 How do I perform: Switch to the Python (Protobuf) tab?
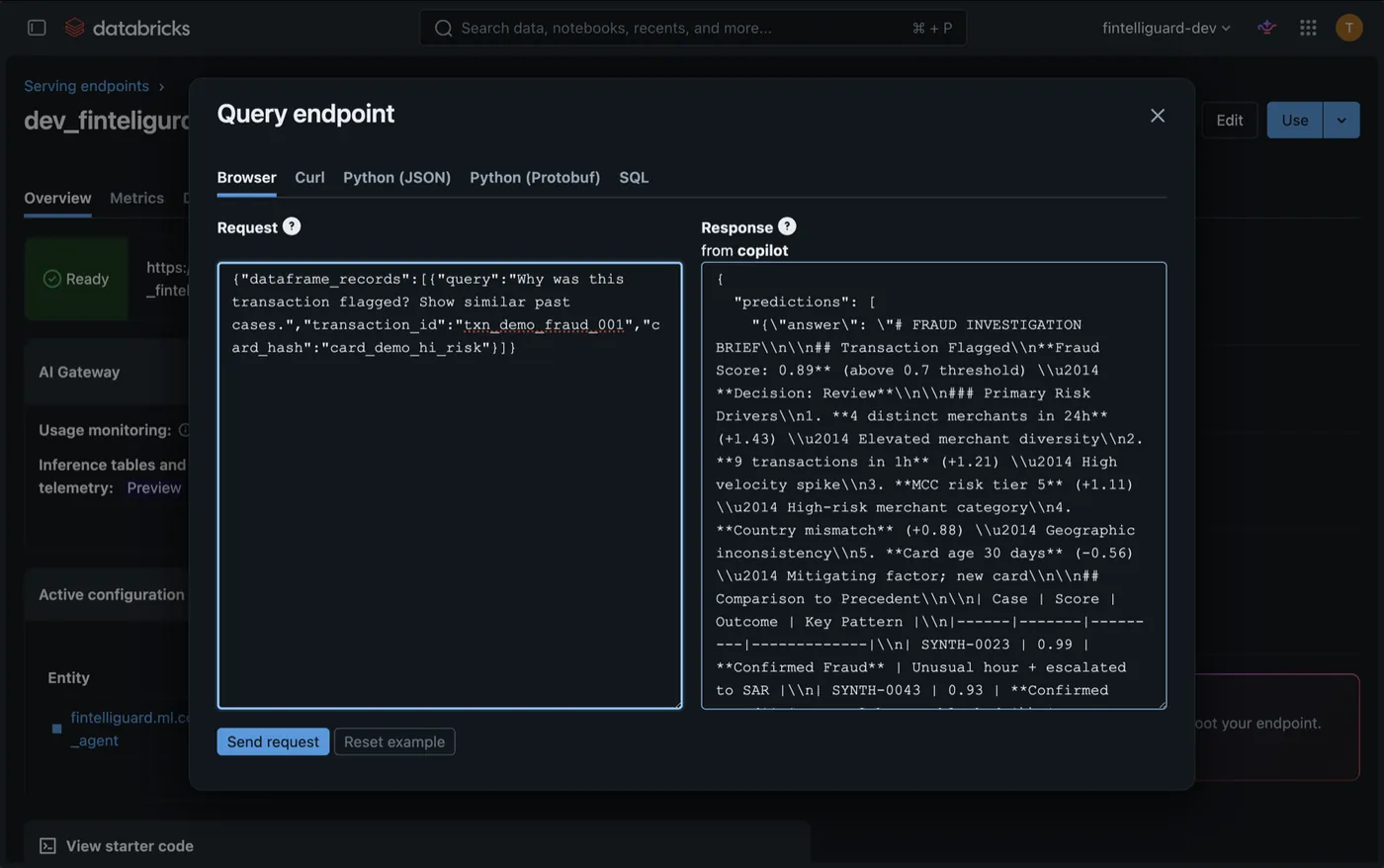tap(535, 178)
